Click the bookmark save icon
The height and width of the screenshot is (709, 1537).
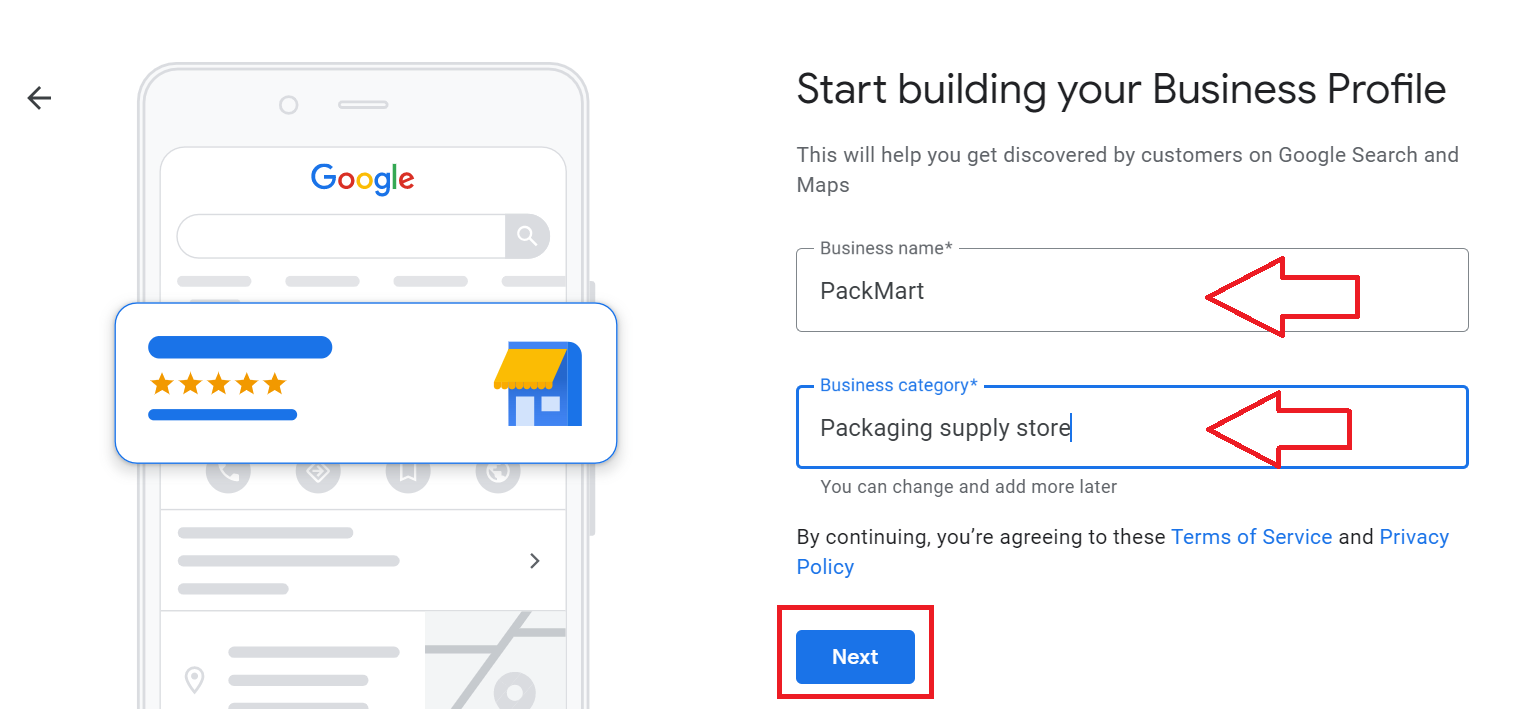click(408, 474)
